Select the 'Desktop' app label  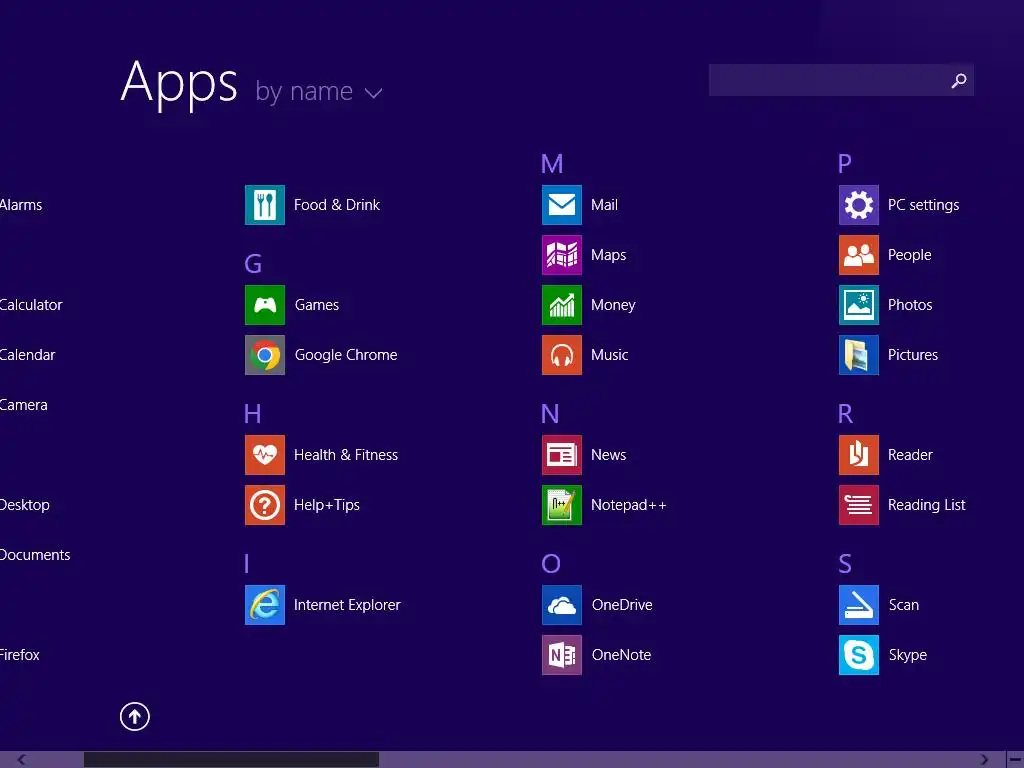pos(25,505)
